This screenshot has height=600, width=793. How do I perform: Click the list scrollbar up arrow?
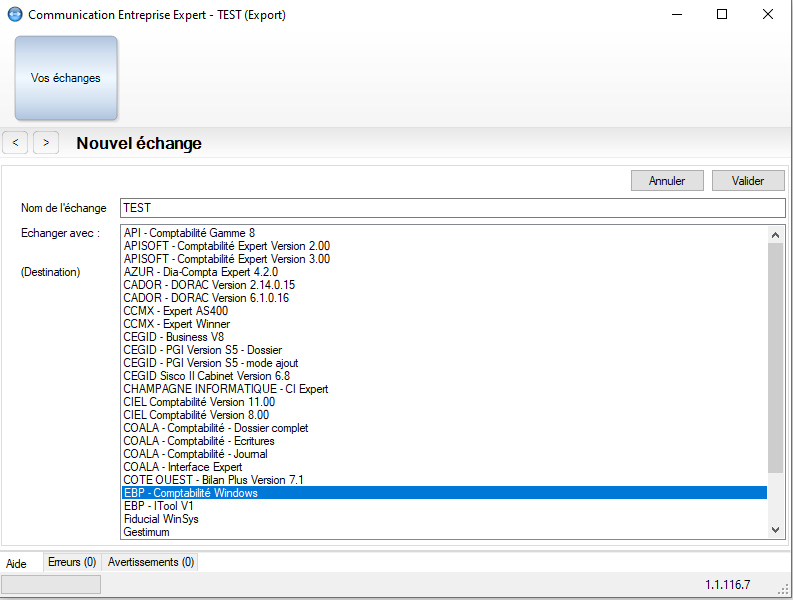pyautogui.click(x=775, y=234)
